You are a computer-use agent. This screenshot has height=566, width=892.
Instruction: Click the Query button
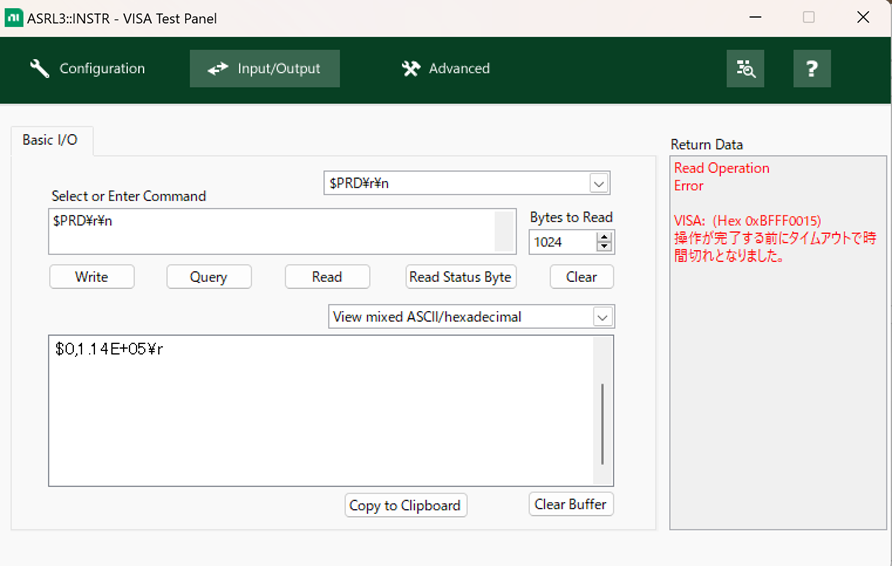tap(209, 277)
